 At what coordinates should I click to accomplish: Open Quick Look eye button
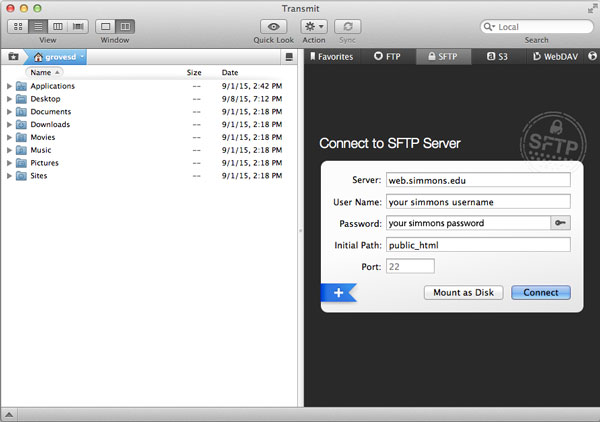click(x=273, y=26)
